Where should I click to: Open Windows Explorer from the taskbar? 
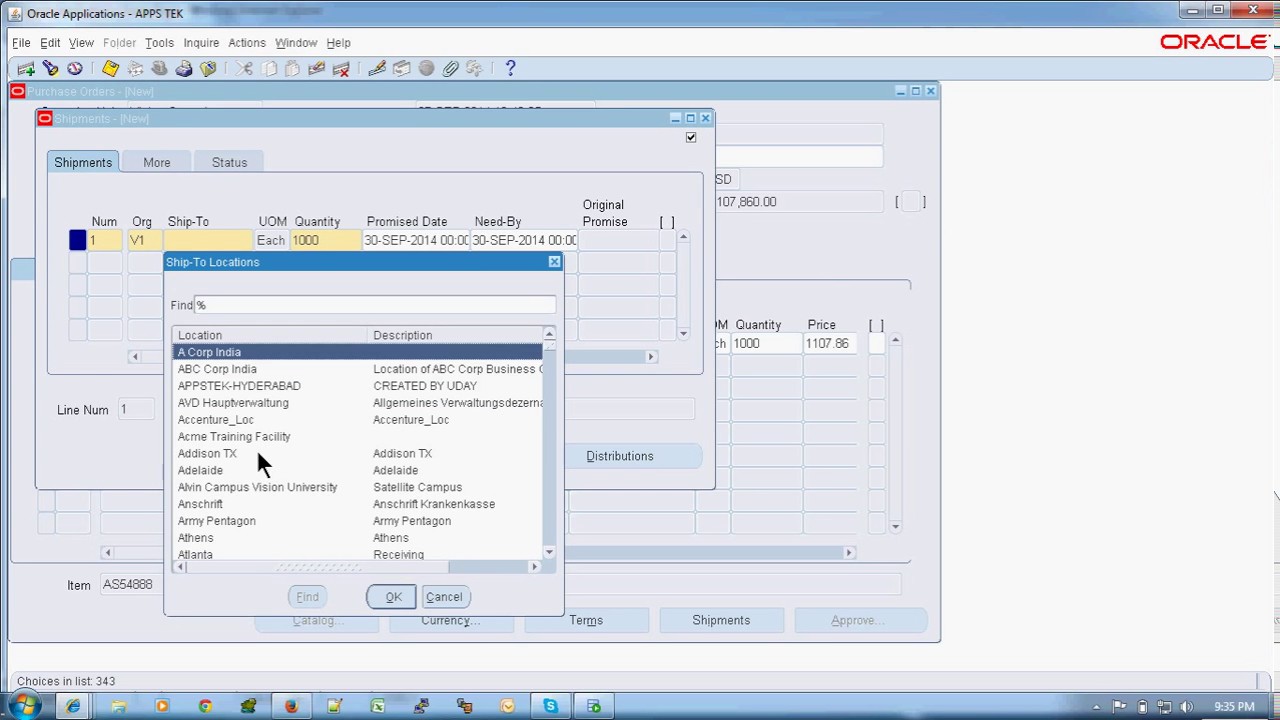coord(118,706)
